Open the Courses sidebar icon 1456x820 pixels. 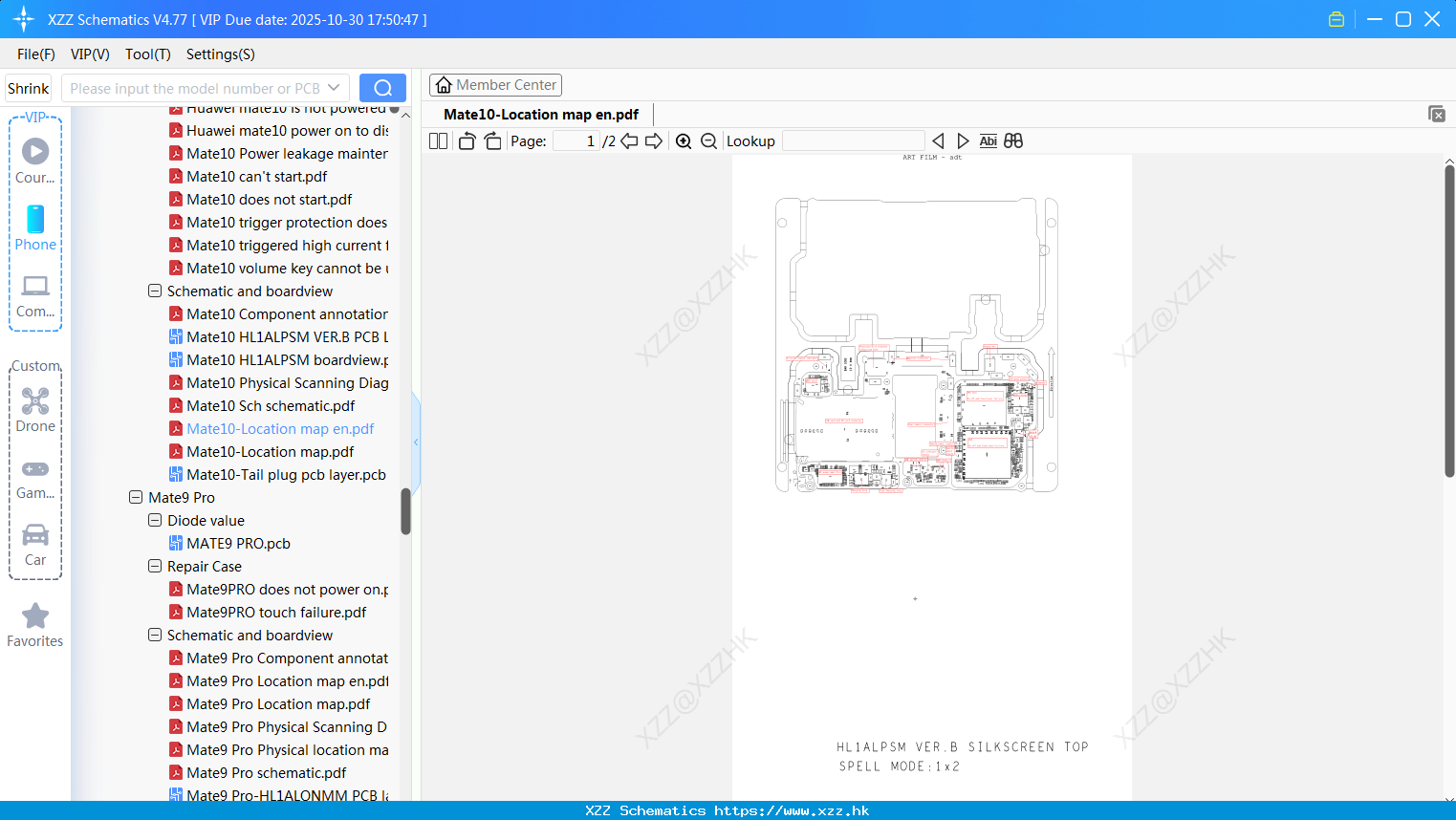[x=35, y=161]
